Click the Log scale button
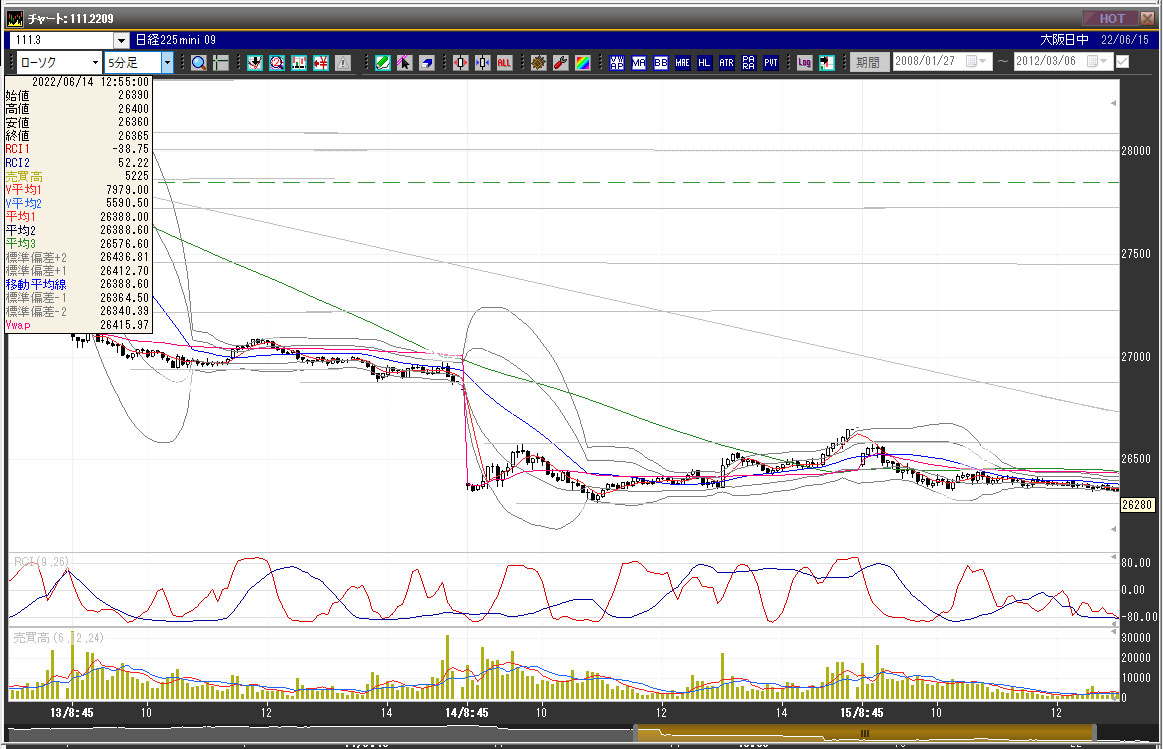This screenshot has width=1163, height=749. [x=805, y=63]
